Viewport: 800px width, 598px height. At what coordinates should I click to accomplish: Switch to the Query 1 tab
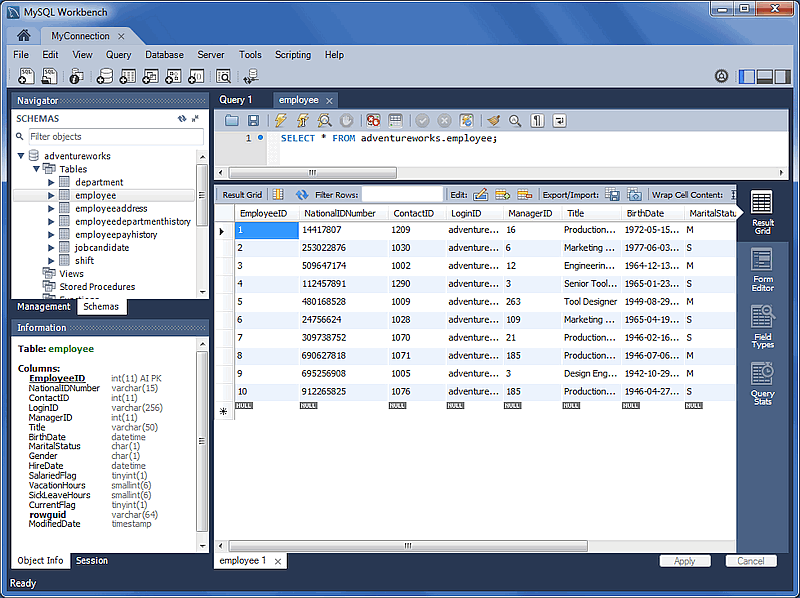click(x=236, y=100)
